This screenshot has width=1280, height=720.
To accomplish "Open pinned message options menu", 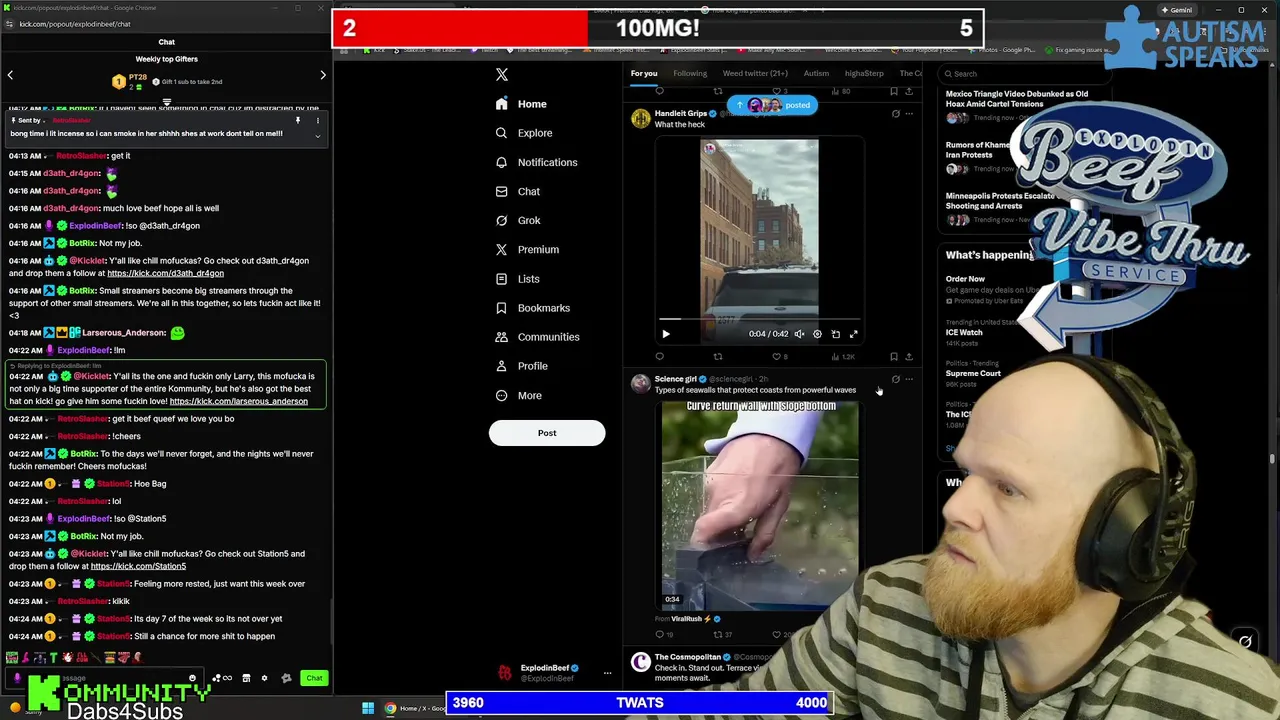I will tap(317, 121).
